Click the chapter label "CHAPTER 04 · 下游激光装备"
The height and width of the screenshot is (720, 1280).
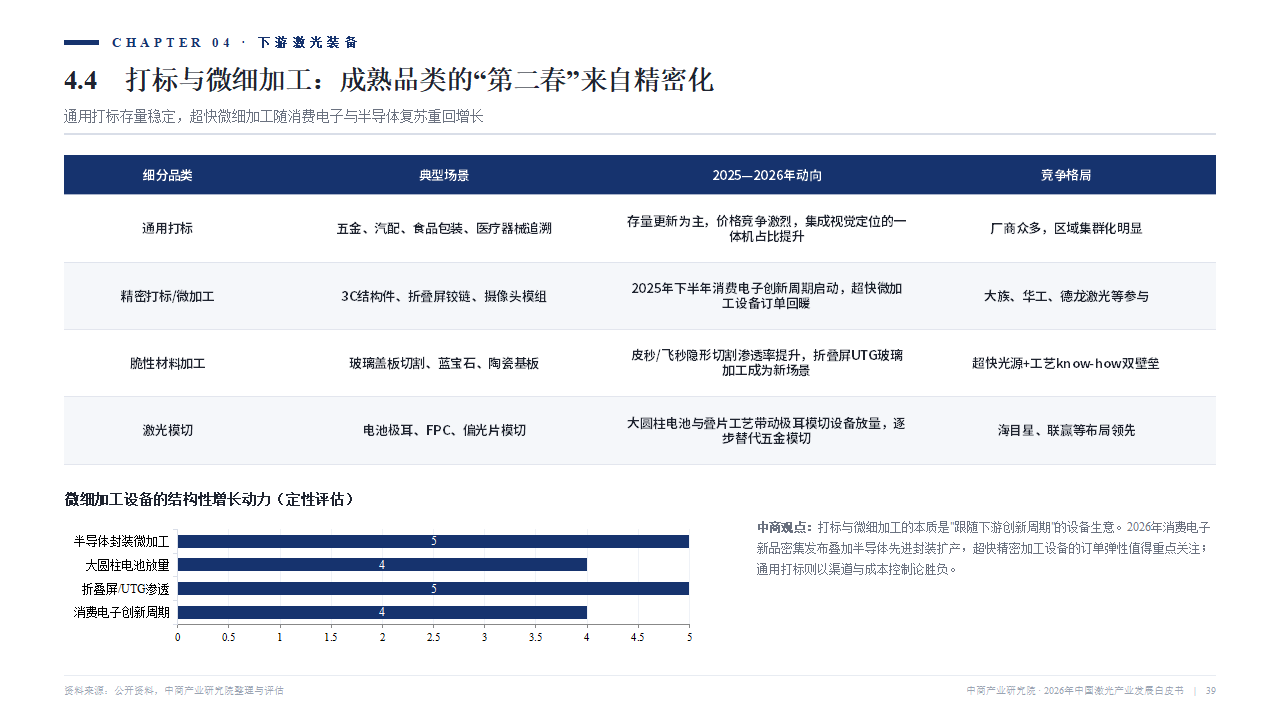pyautogui.click(x=235, y=43)
